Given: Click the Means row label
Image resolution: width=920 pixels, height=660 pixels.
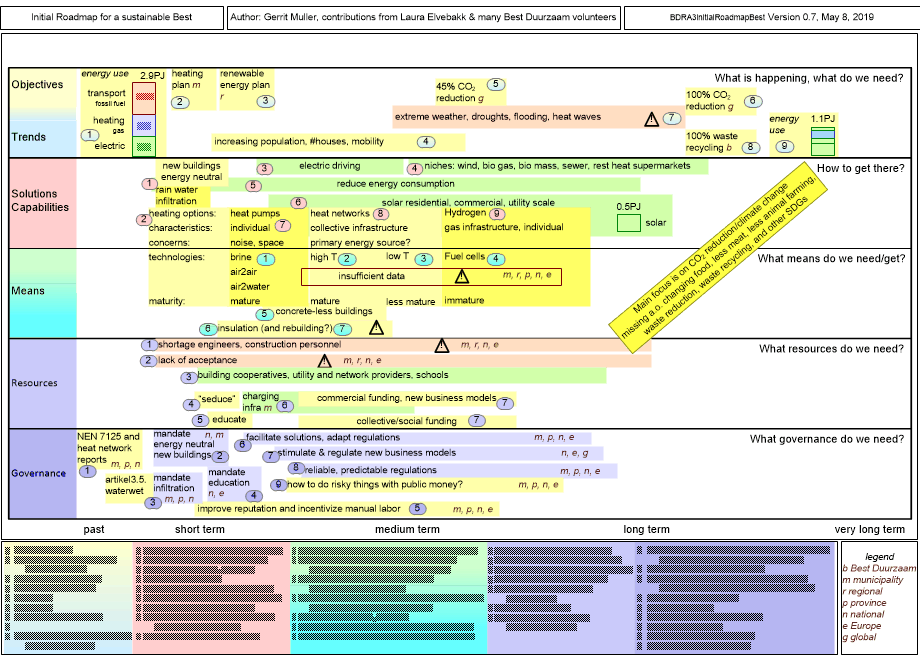Looking at the screenshot, I should click(28, 290).
